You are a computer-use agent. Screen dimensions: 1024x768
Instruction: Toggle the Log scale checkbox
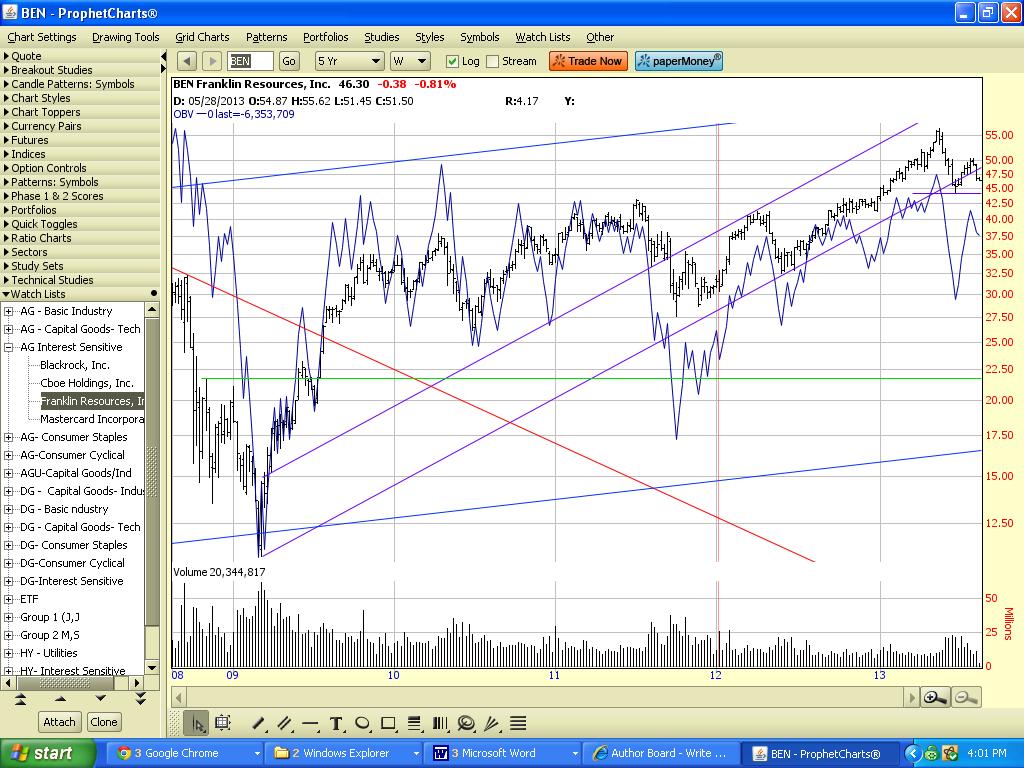pos(452,61)
